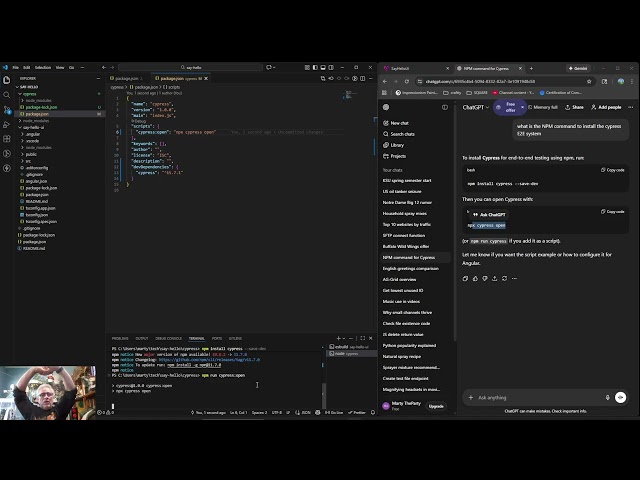The image size is (640, 480).
Task: Open the Search view in VS Code activity bar
Action: pyautogui.click(x=7, y=95)
